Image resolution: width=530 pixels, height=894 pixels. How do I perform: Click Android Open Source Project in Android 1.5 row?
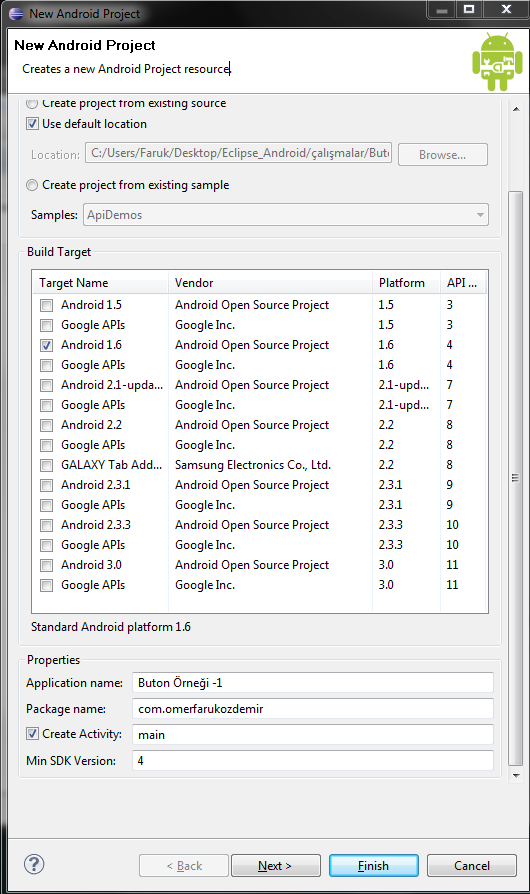coord(252,305)
